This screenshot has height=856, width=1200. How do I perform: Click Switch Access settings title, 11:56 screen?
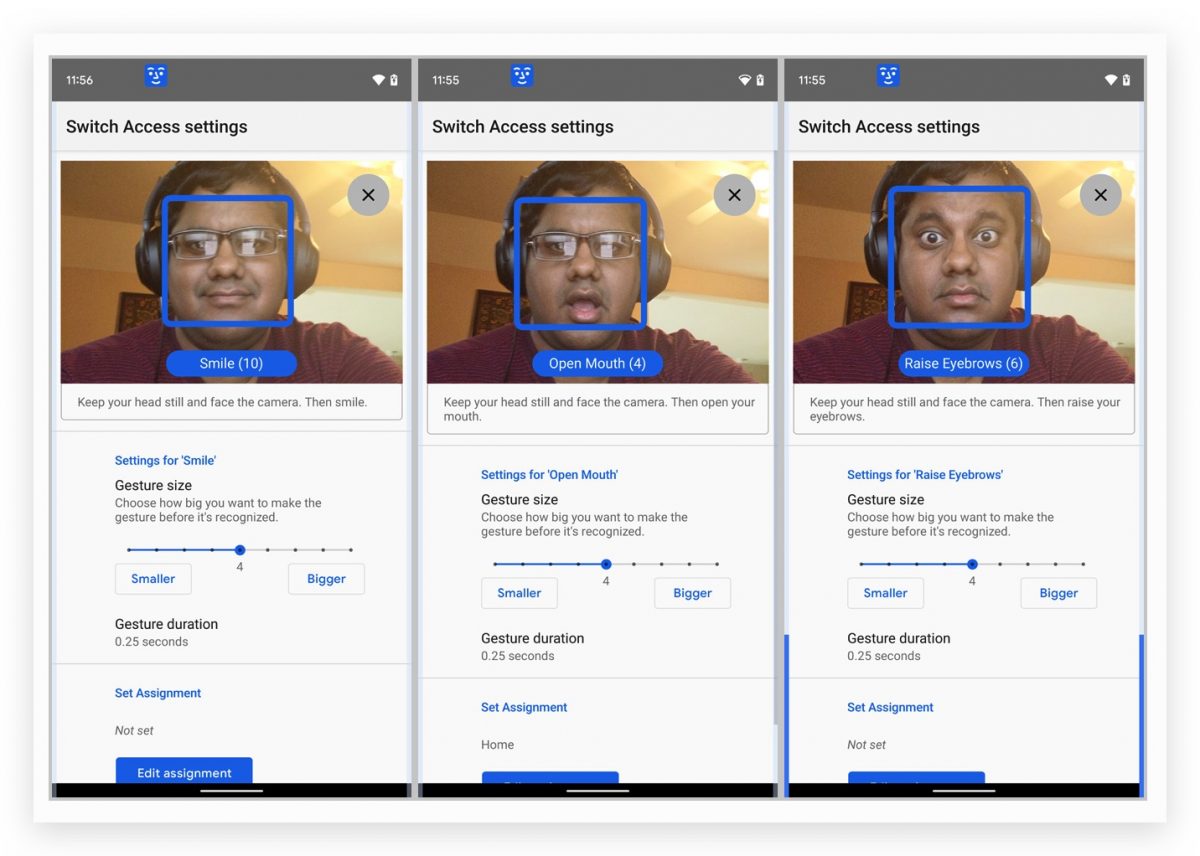[156, 127]
